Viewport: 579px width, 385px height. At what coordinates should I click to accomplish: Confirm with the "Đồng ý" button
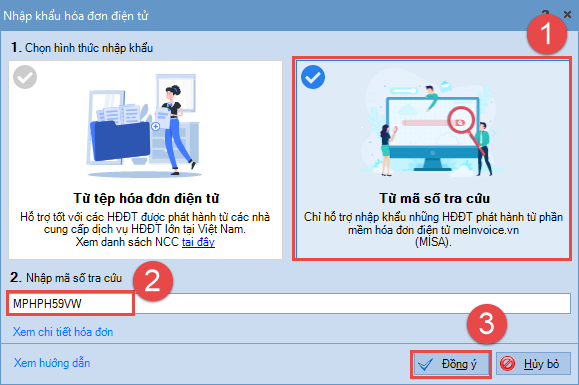450,364
